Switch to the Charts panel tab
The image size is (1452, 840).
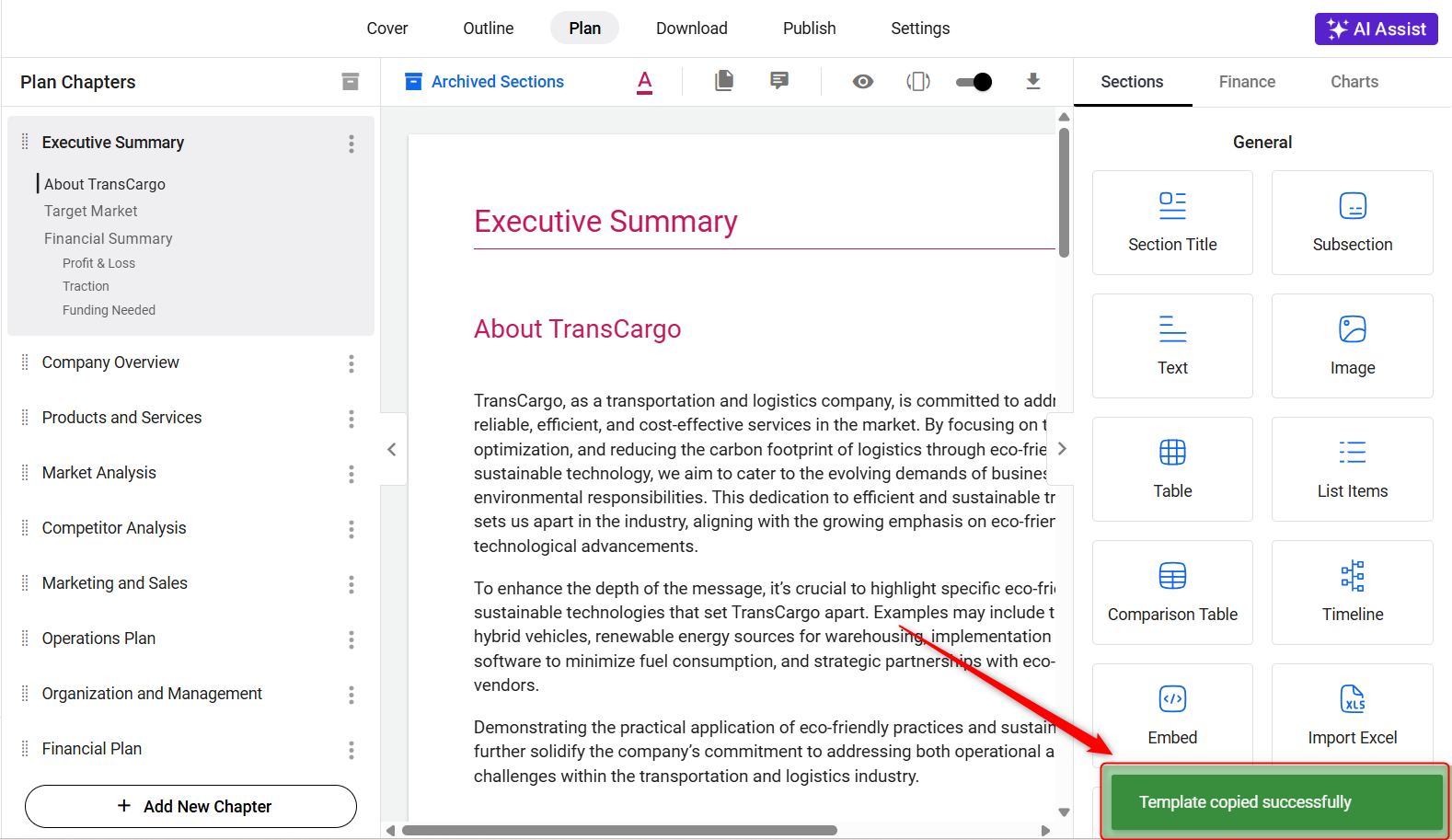(1354, 82)
